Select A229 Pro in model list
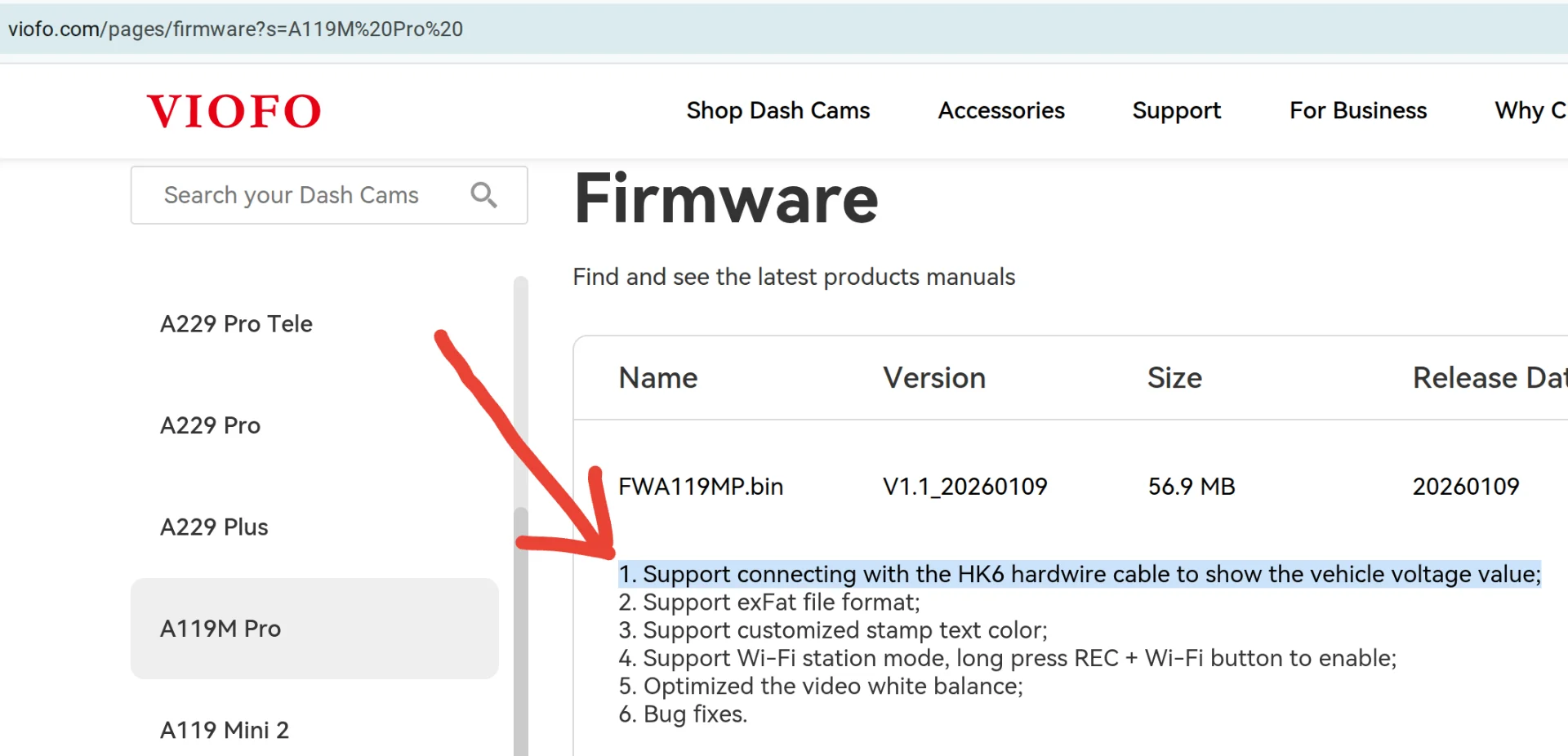Image resolution: width=1568 pixels, height=756 pixels. pos(210,425)
